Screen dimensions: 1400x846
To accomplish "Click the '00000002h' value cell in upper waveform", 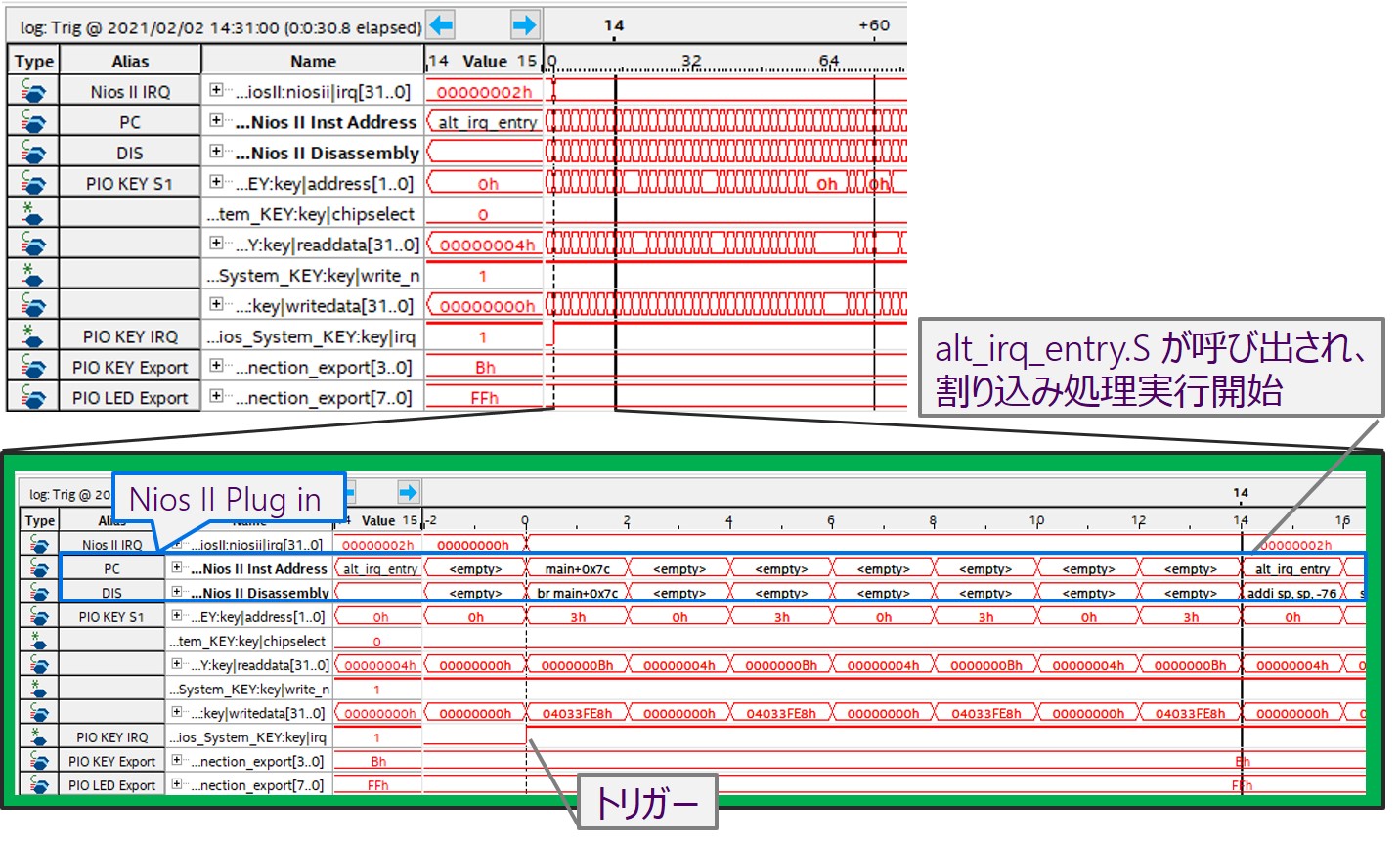I will tap(484, 92).
